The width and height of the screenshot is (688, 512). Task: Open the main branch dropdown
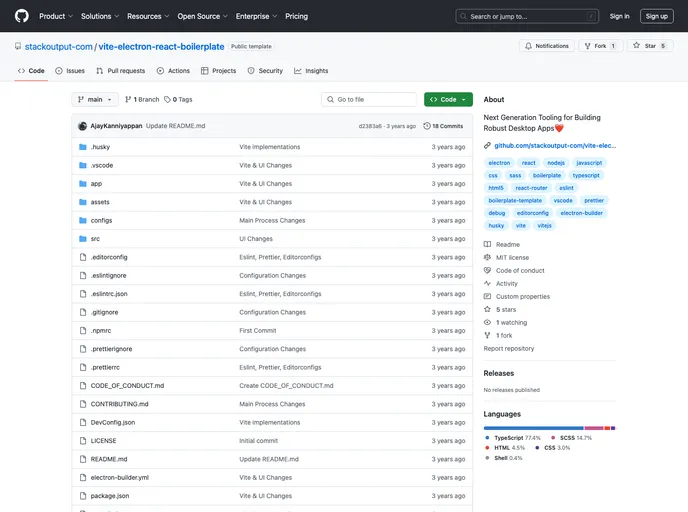[x=95, y=100]
